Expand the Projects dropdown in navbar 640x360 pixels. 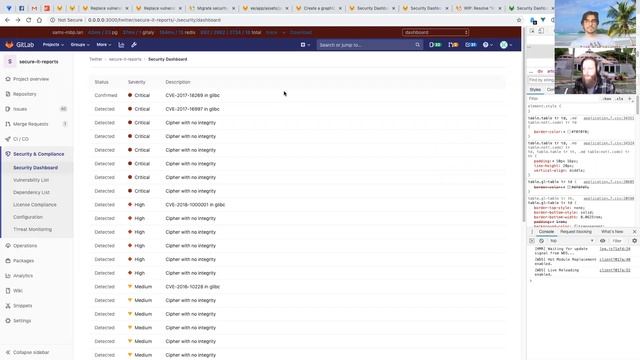(53, 45)
